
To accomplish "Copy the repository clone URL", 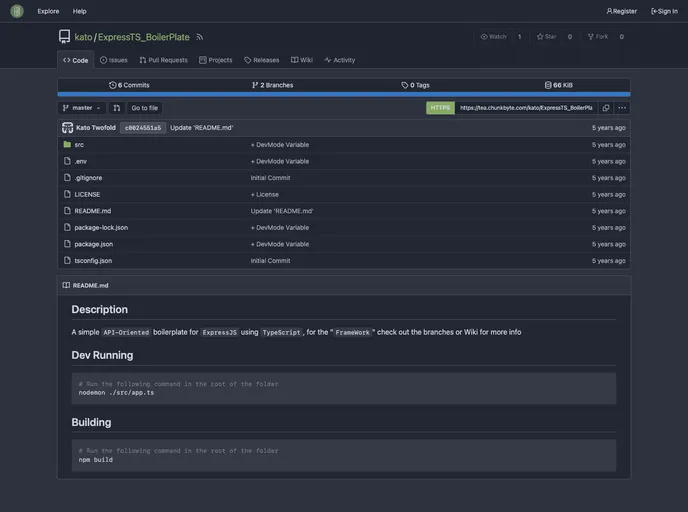I will [606, 108].
